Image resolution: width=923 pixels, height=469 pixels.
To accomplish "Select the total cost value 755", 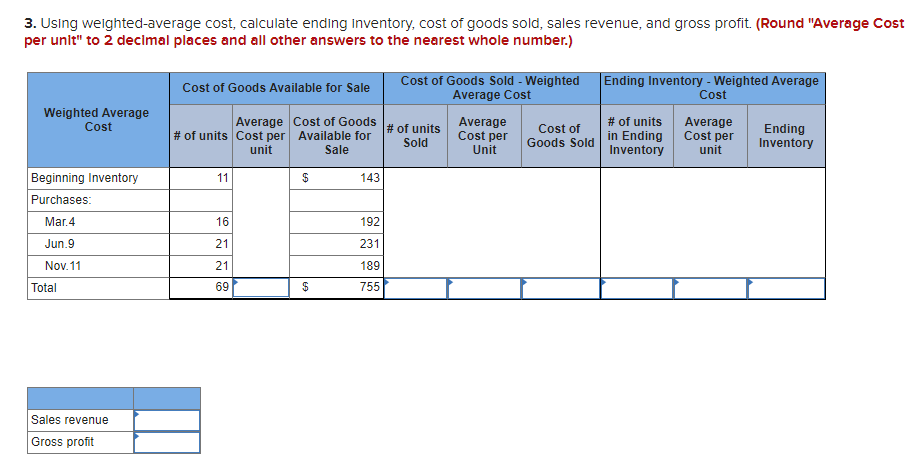I will point(370,288).
